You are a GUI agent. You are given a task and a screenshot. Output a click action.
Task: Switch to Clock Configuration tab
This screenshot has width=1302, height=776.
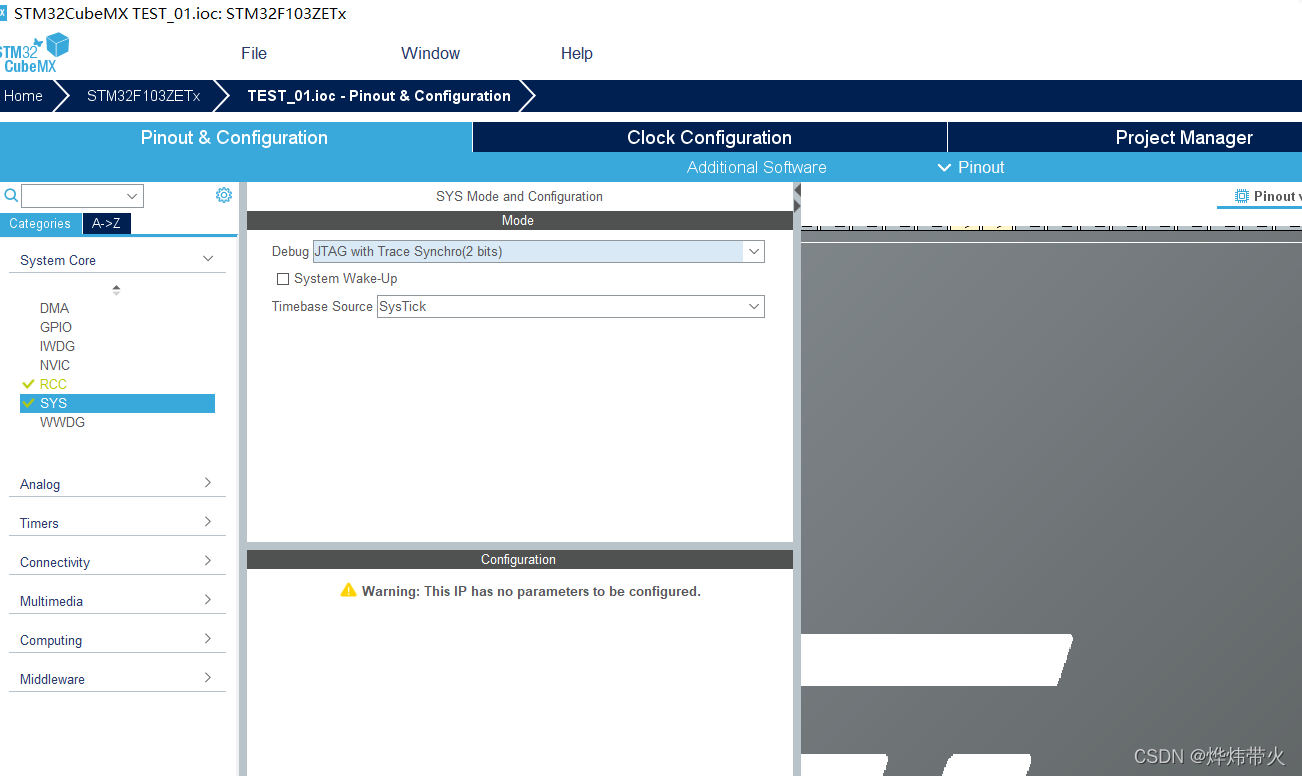point(709,137)
